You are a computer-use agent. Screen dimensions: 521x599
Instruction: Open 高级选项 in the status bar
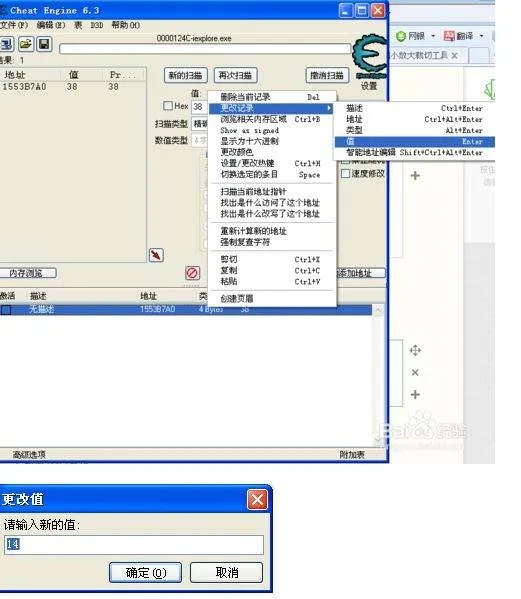[29, 455]
